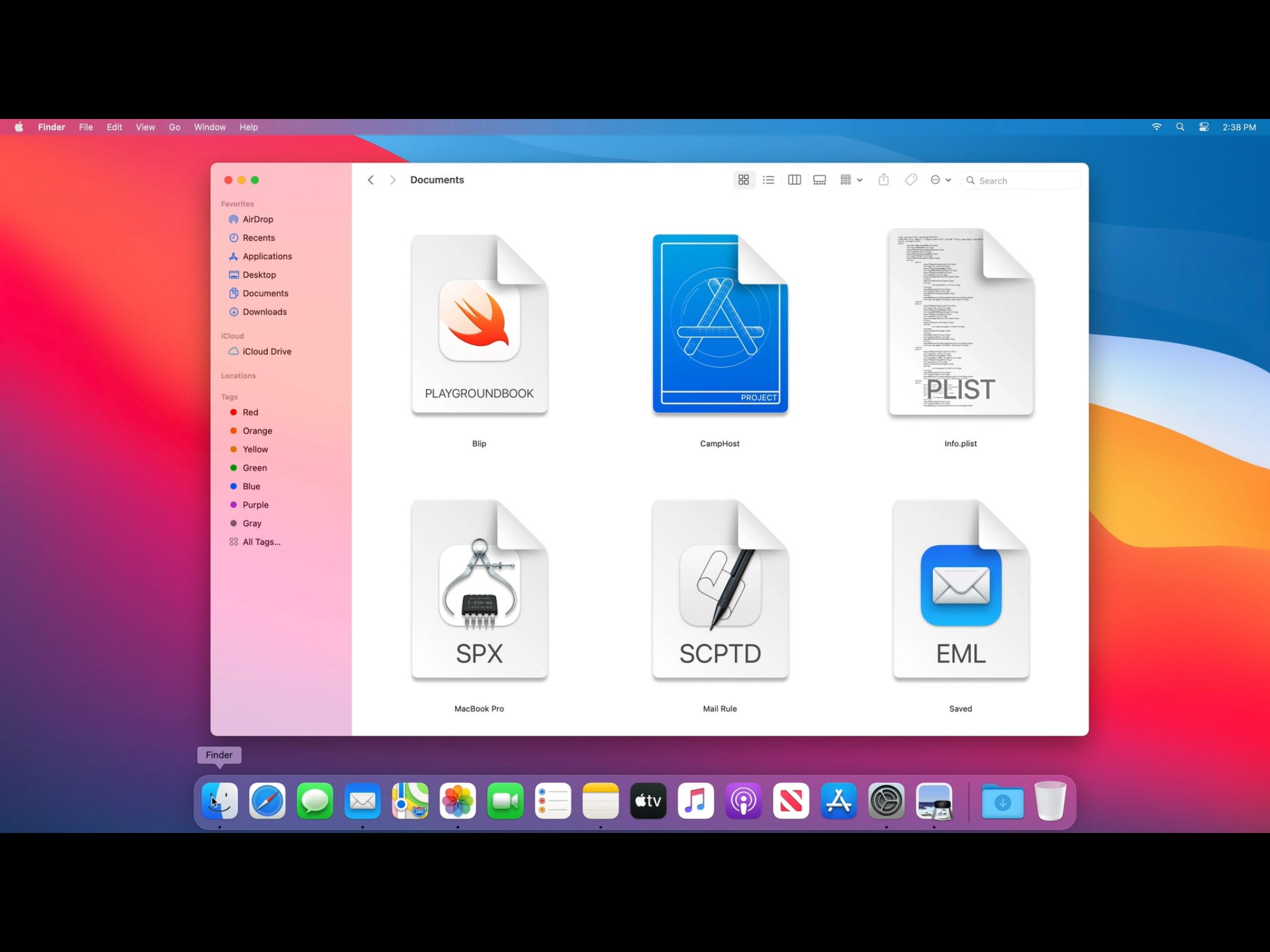Open iCloud Drive in the sidebar
This screenshot has width=1270, height=952.
(x=260, y=351)
